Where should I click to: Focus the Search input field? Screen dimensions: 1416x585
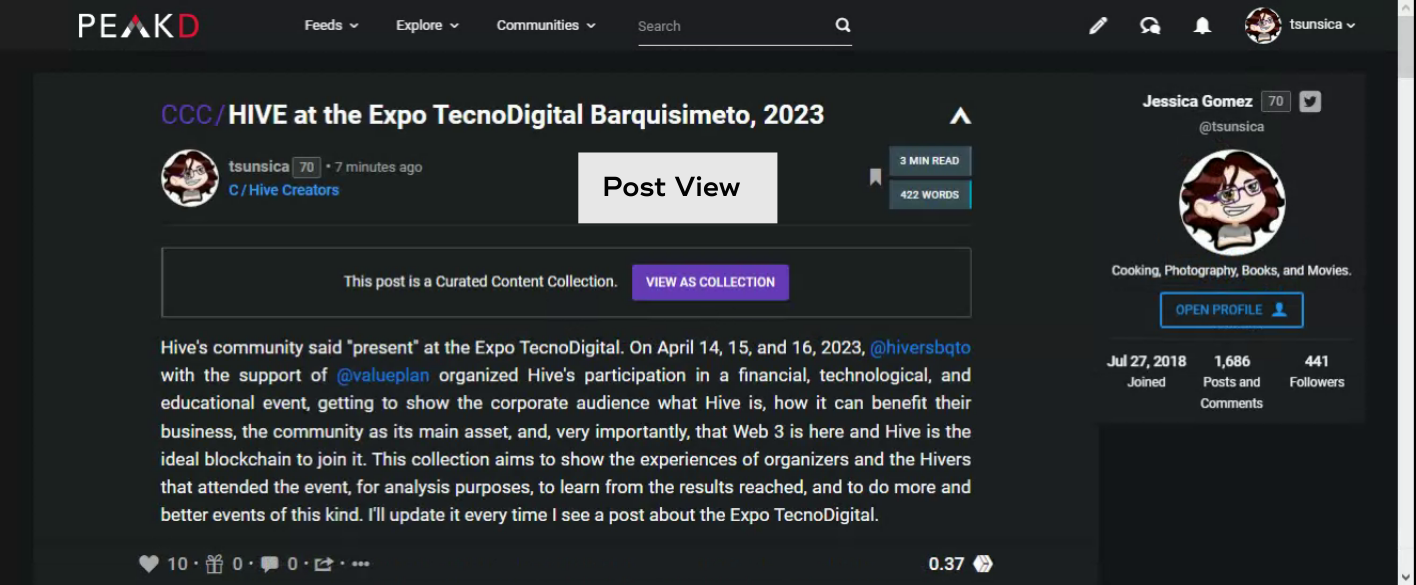coord(733,26)
